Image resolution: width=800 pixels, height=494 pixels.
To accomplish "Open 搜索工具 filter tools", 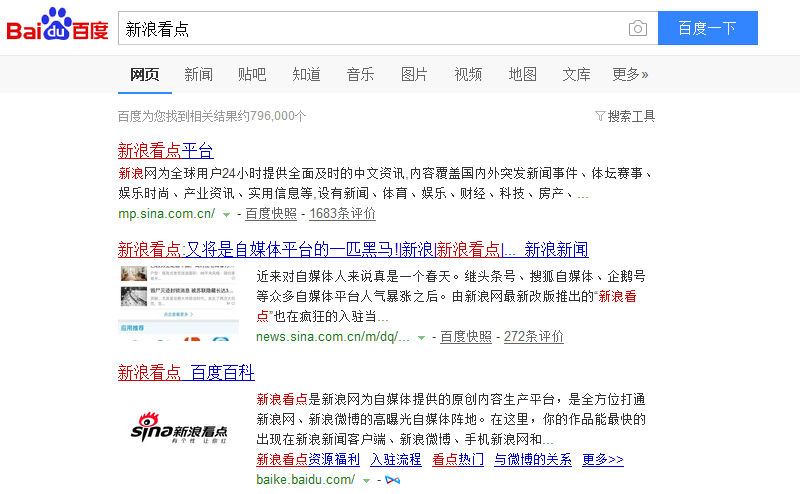I will [625, 116].
